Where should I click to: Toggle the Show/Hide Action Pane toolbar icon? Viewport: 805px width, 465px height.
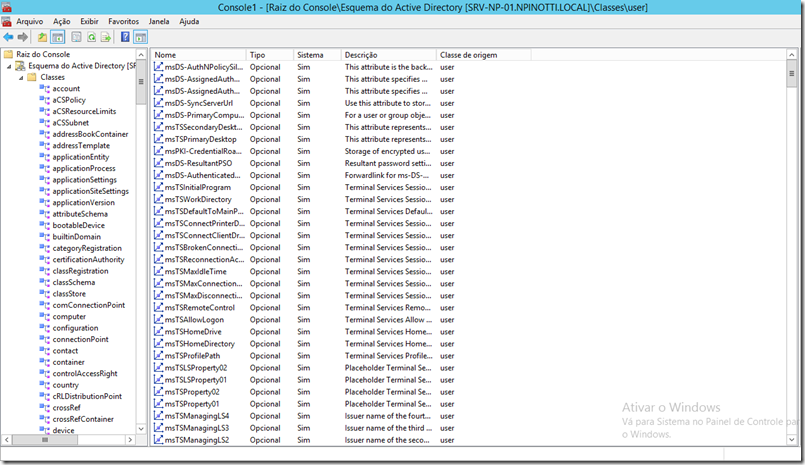click(140, 37)
